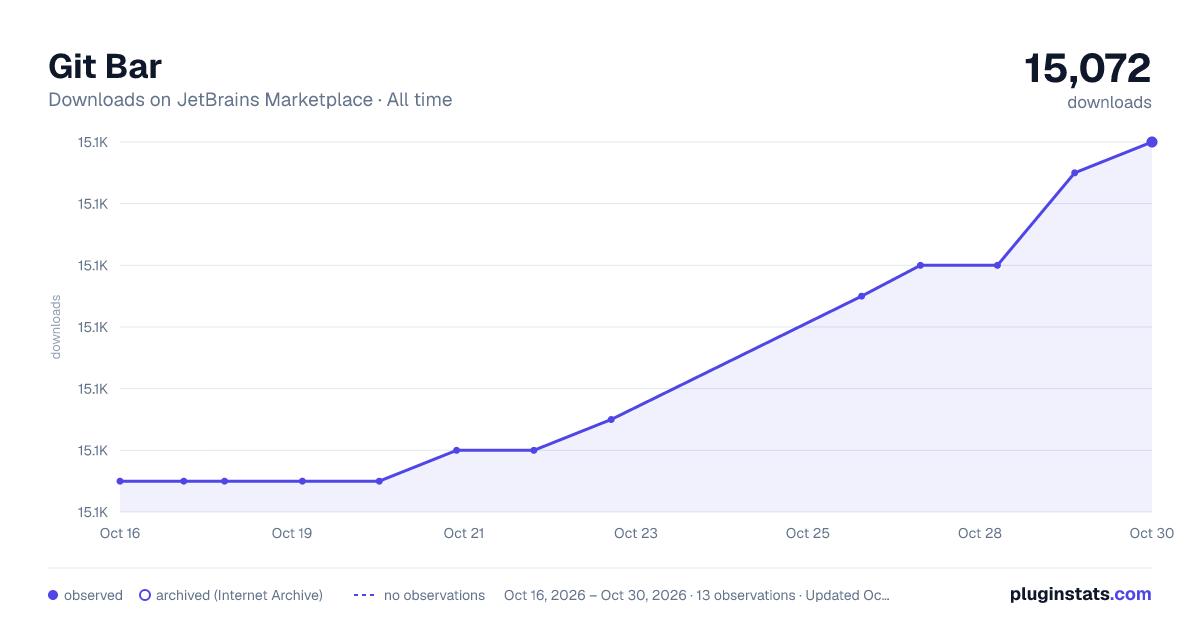
Task: Click the Oct 23 axis label
Action: [636, 533]
